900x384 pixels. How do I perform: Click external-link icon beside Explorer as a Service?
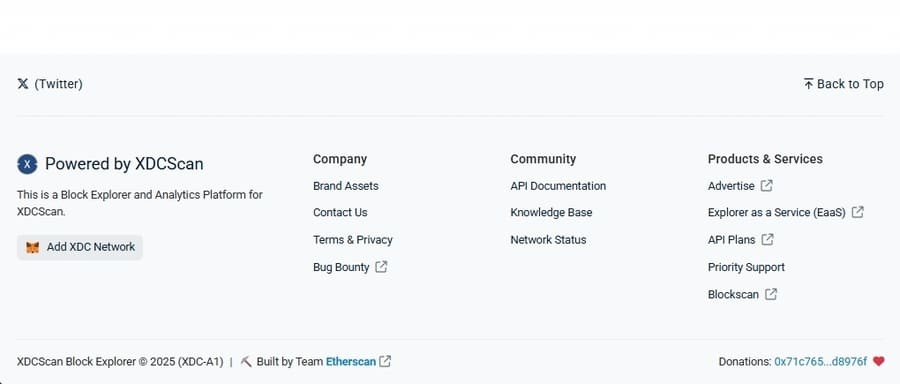point(858,212)
